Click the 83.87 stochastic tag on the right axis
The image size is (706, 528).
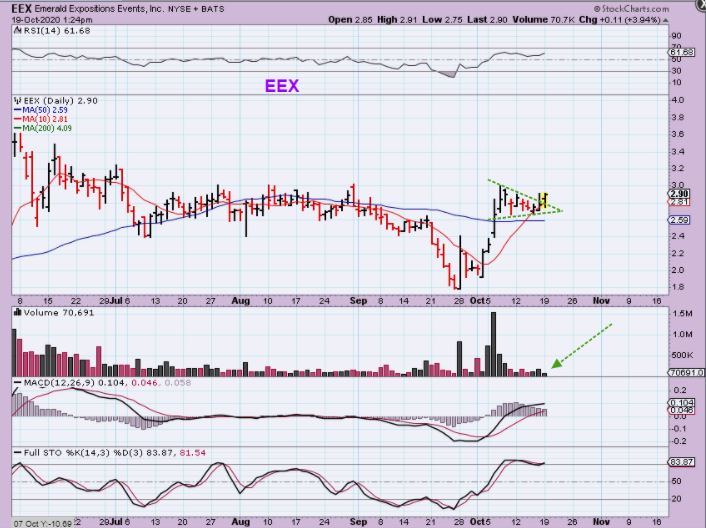681,462
